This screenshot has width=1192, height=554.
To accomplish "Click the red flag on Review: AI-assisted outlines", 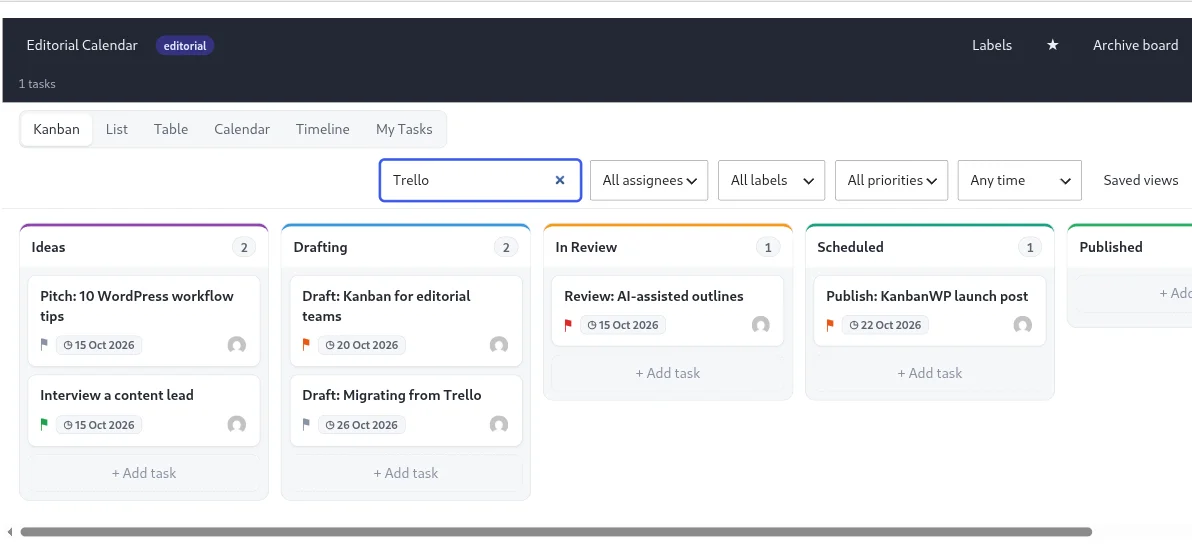I will click(x=568, y=324).
